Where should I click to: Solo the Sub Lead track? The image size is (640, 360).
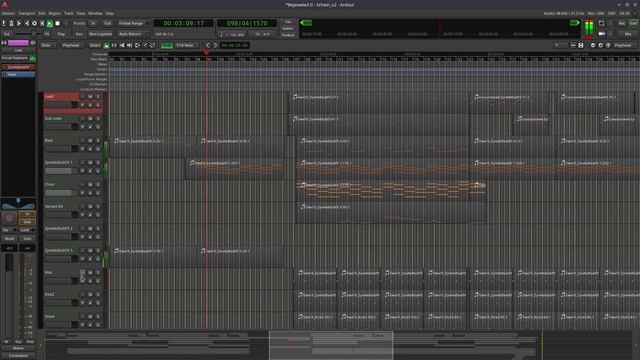coord(98,119)
